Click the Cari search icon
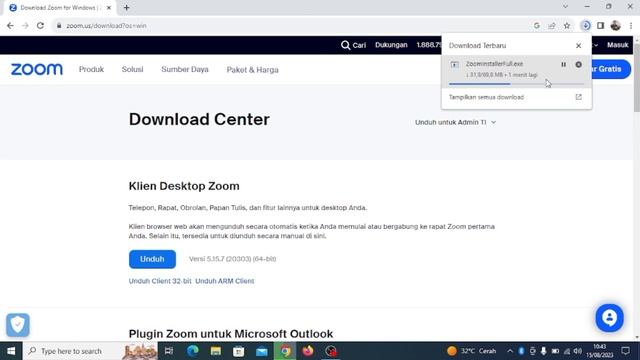 click(345, 45)
